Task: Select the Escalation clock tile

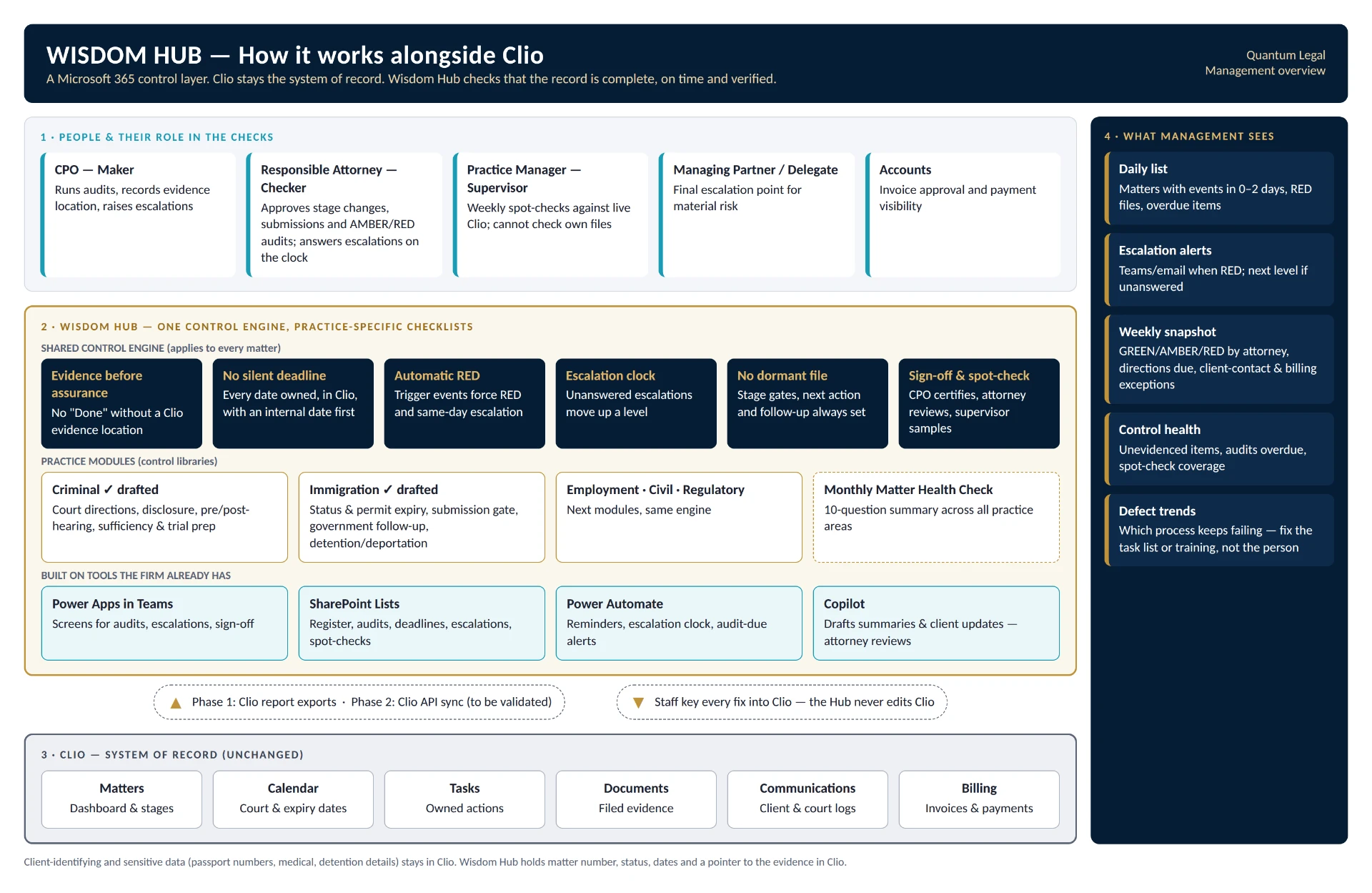Action: pyautogui.click(x=636, y=403)
